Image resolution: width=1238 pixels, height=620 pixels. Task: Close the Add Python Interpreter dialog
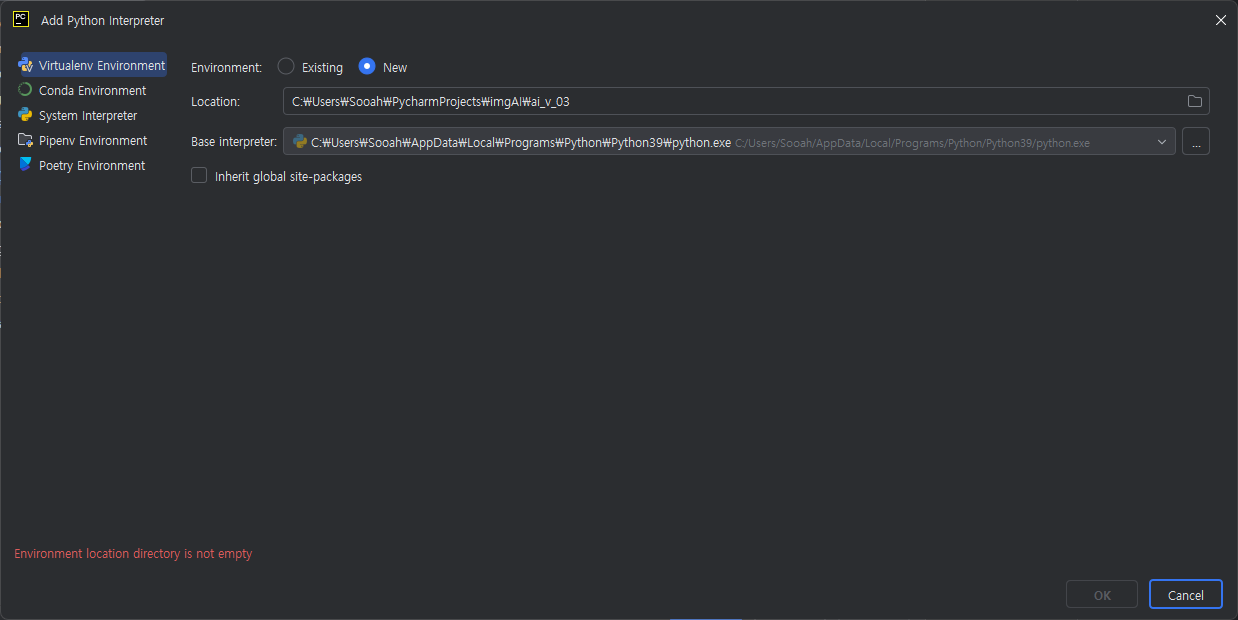tap(1220, 20)
